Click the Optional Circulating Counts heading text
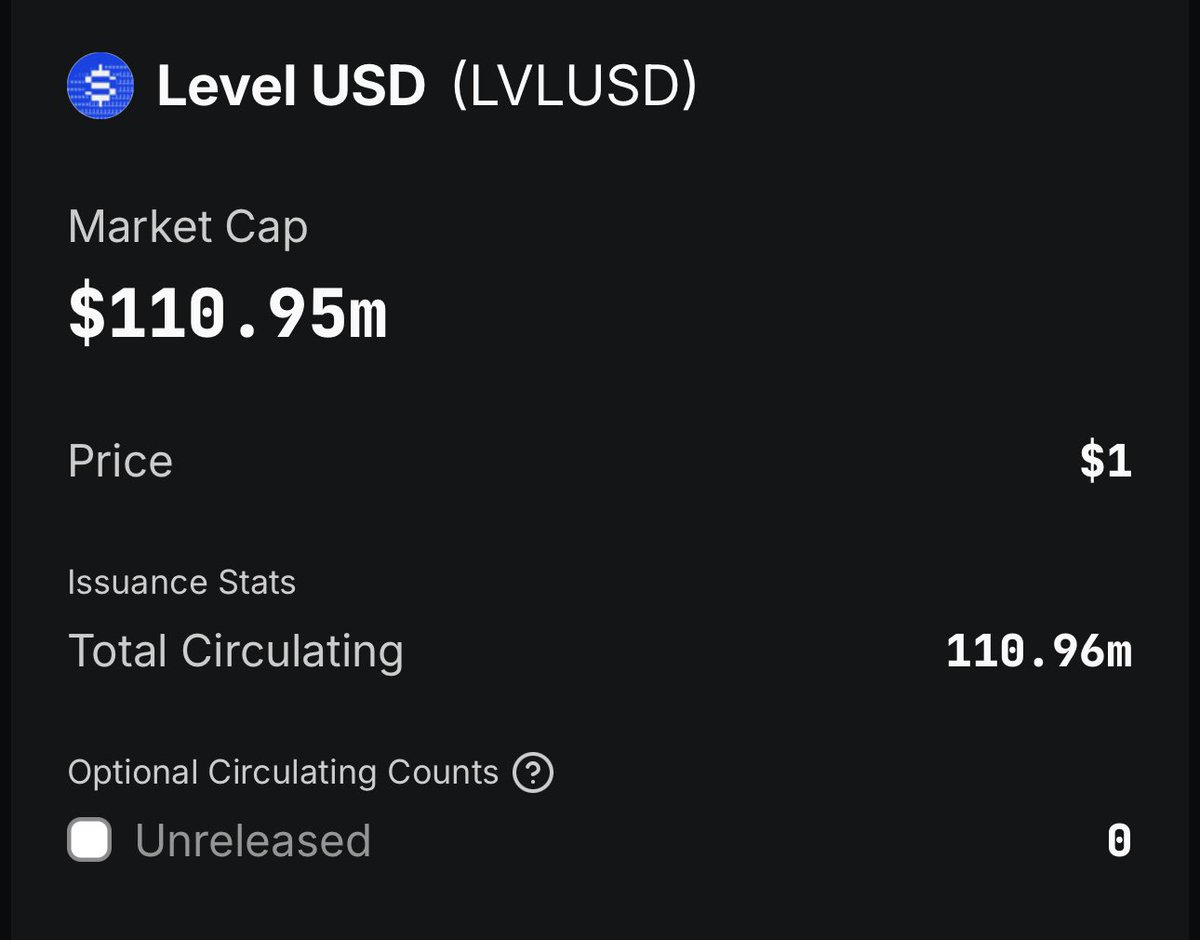Screen dimensions: 1200x940 (283, 773)
